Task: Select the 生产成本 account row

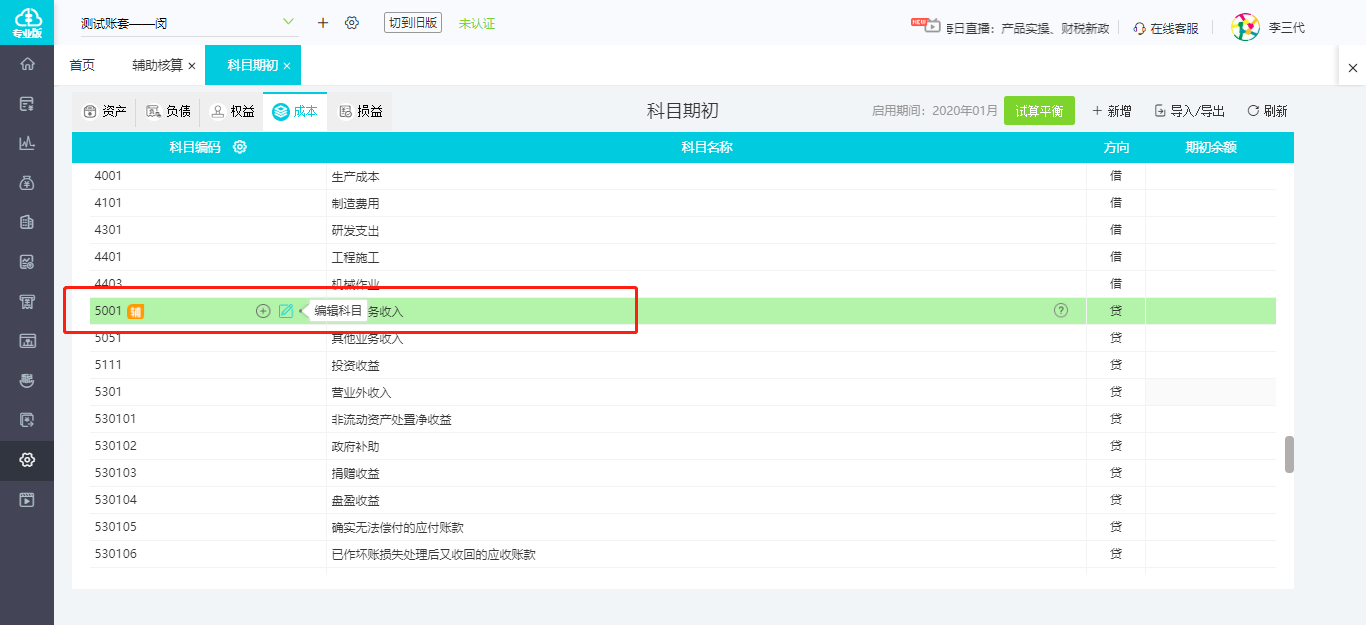Action: tap(683, 176)
